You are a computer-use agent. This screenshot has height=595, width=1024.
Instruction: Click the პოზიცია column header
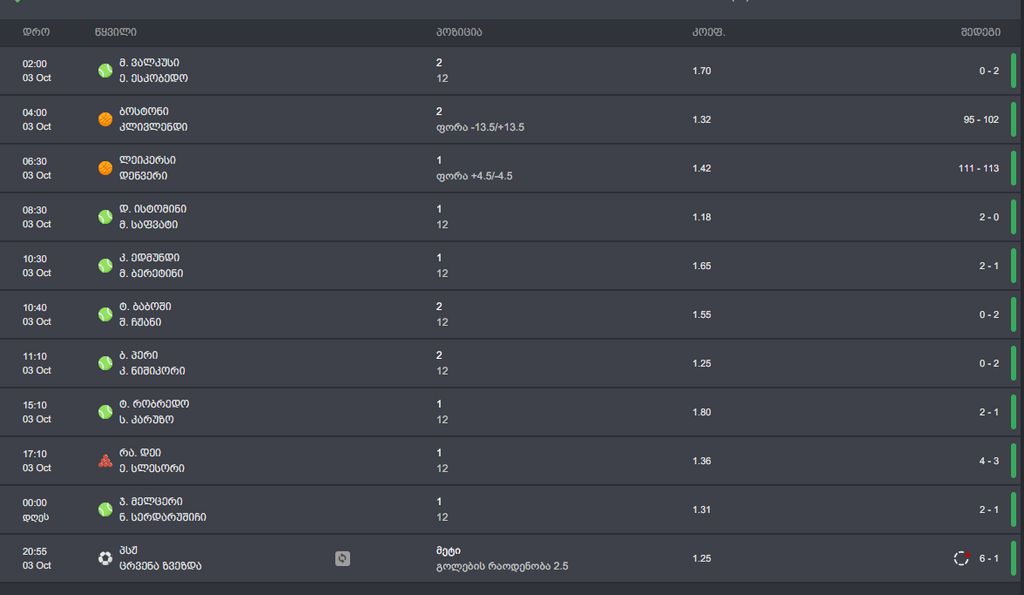click(459, 32)
